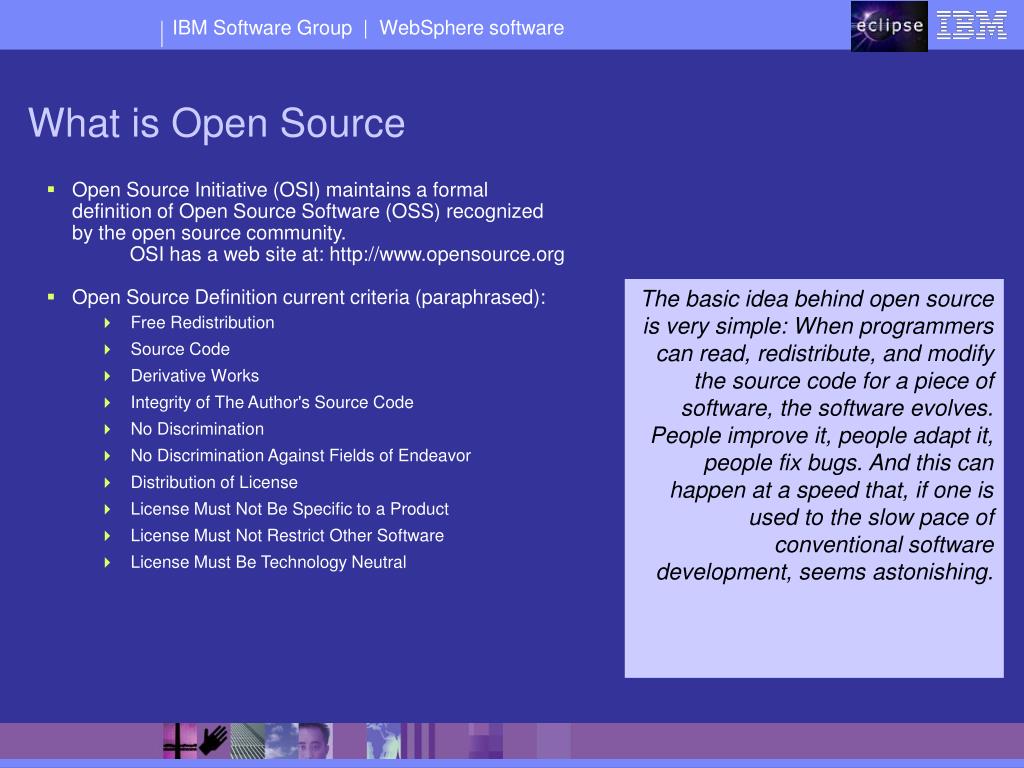Click the WebSphere software header text
Screen dimensions: 1024x768
(472, 28)
